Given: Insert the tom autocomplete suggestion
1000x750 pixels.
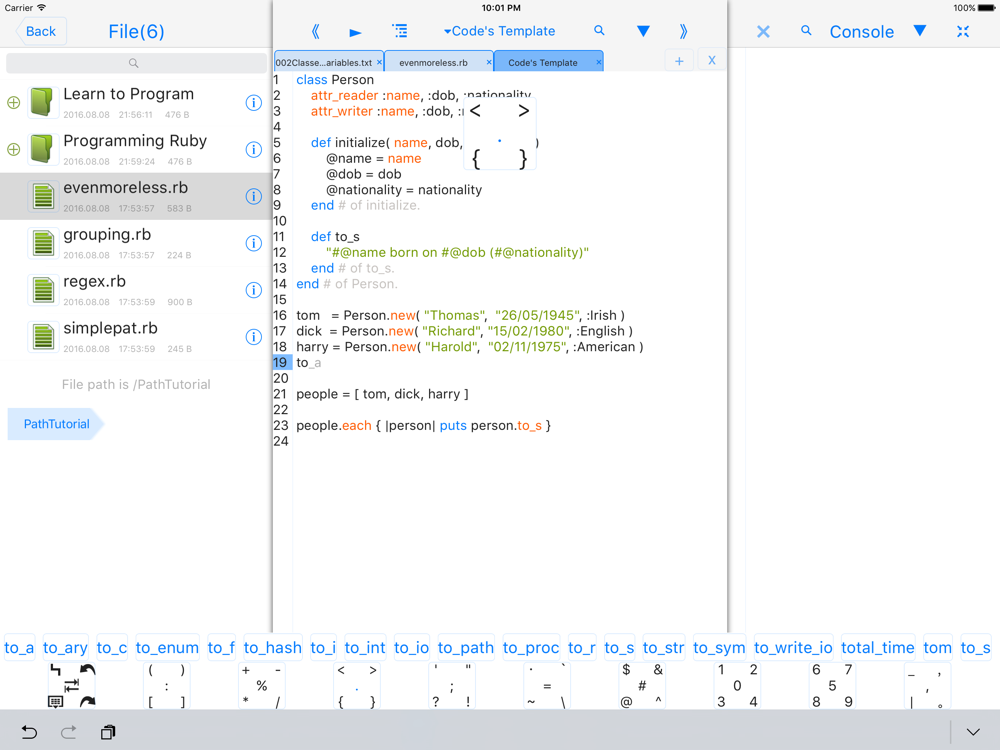Looking at the screenshot, I should point(937,648).
